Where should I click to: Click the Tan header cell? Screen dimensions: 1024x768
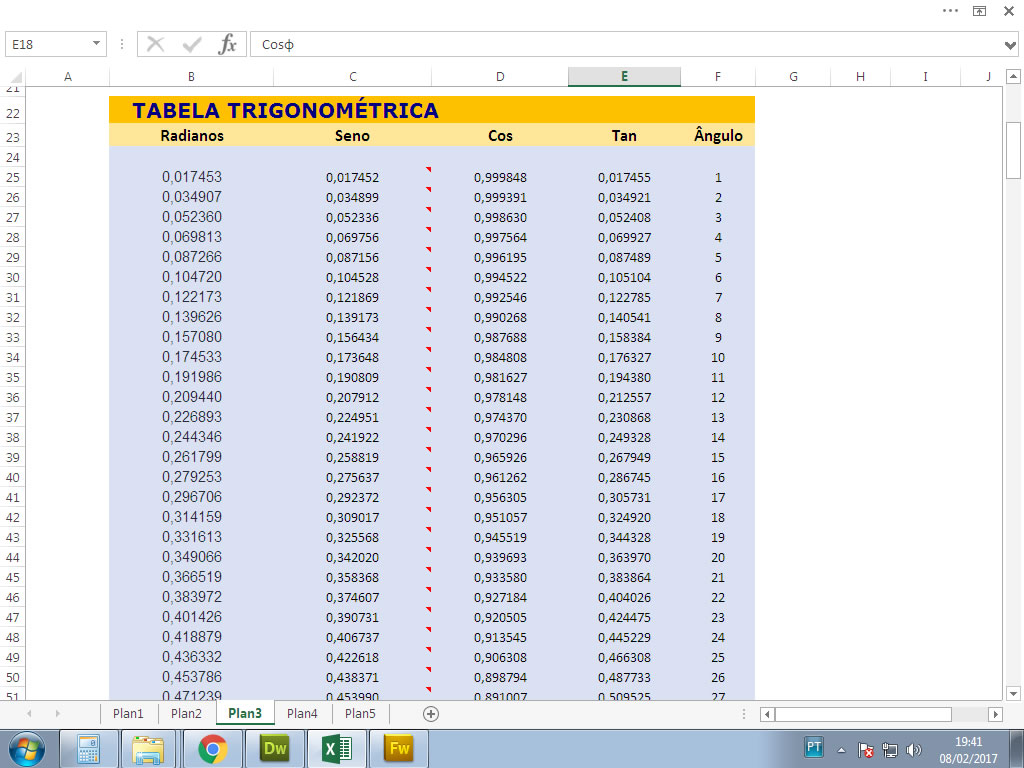click(624, 136)
